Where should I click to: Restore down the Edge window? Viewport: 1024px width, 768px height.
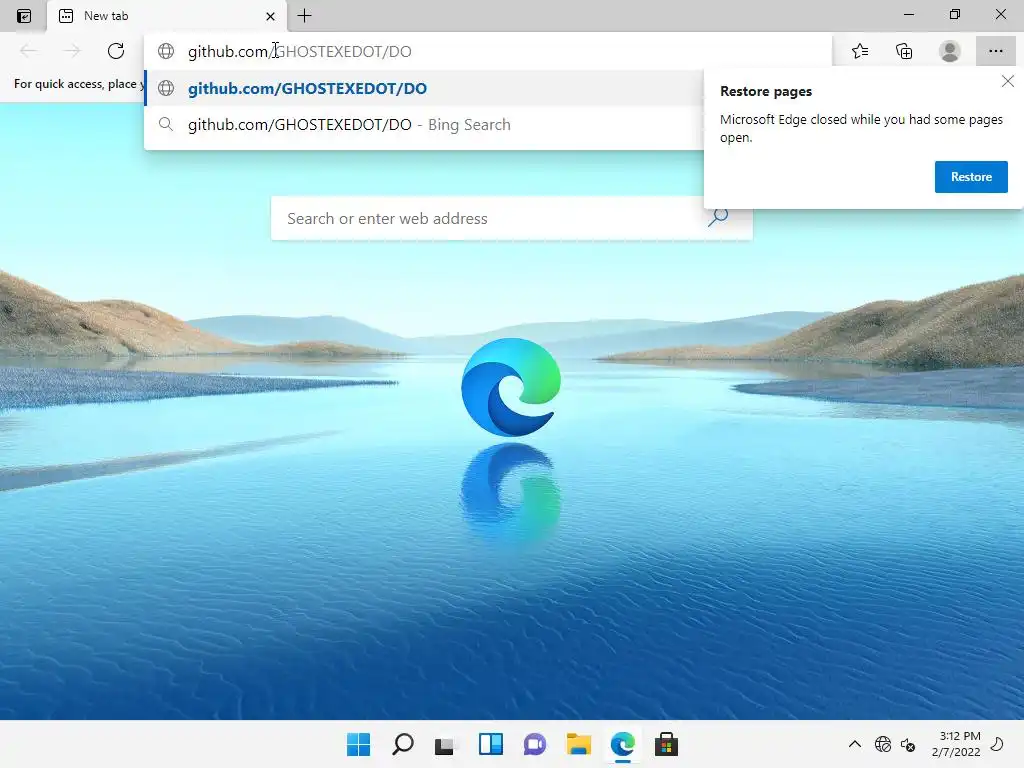pyautogui.click(x=955, y=14)
